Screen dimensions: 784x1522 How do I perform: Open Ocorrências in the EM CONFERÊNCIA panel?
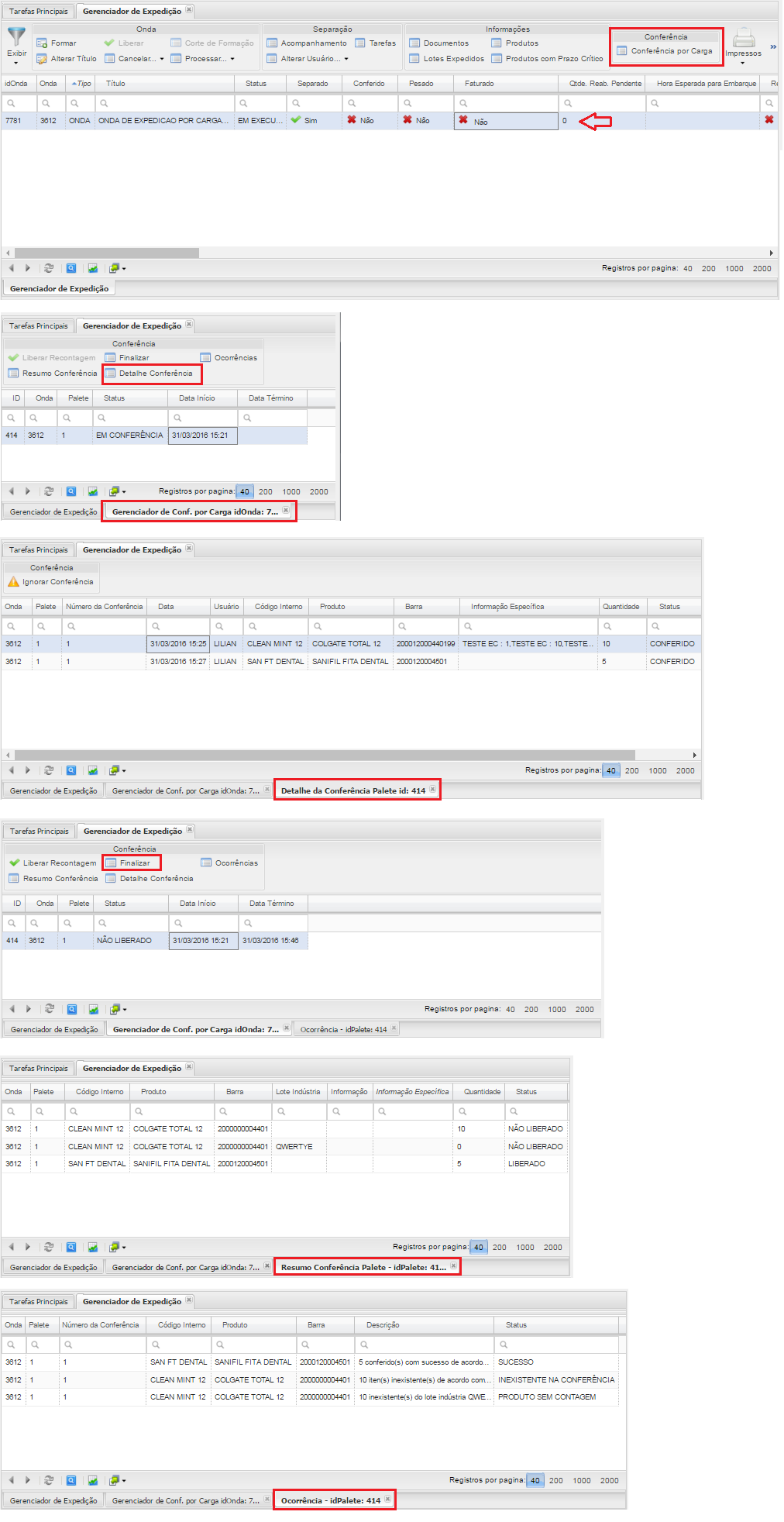pyautogui.click(x=229, y=358)
